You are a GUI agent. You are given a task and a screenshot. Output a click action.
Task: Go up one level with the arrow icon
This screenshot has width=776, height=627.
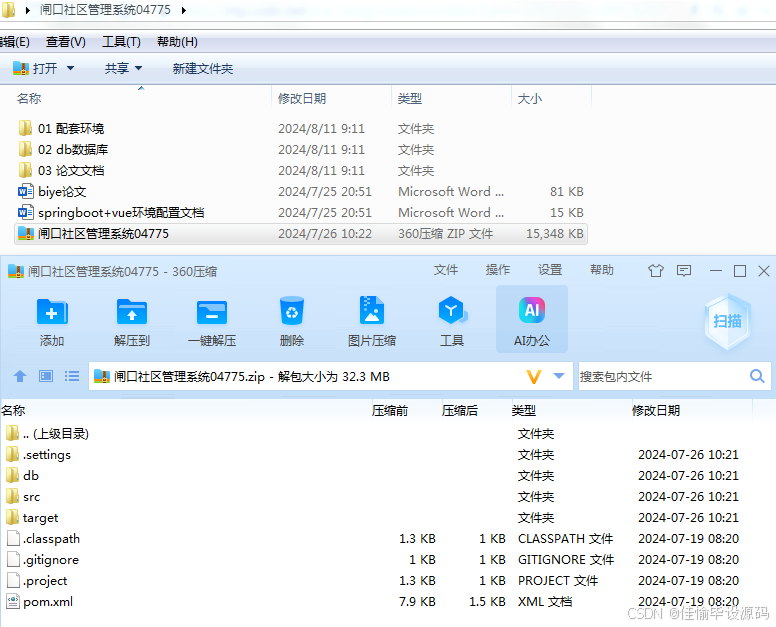pos(20,377)
